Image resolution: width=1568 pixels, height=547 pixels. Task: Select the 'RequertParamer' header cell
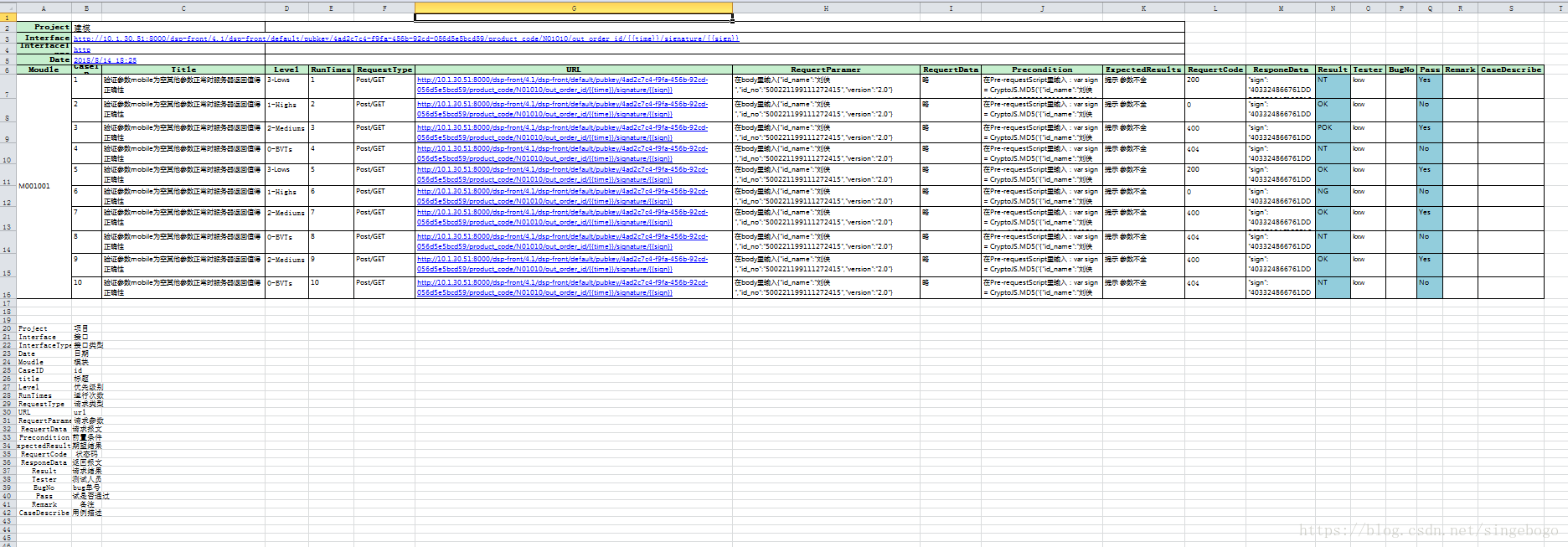pos(826,70)
